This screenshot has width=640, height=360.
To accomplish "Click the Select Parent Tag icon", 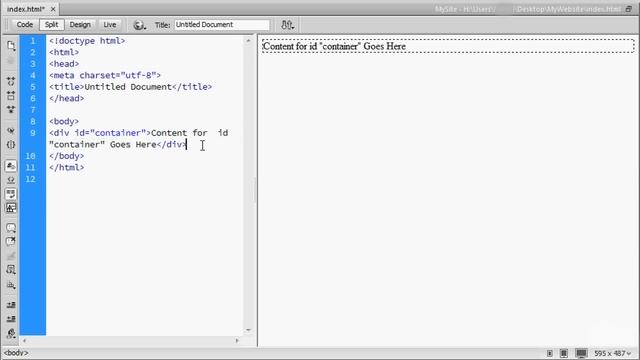I will 11,131.
